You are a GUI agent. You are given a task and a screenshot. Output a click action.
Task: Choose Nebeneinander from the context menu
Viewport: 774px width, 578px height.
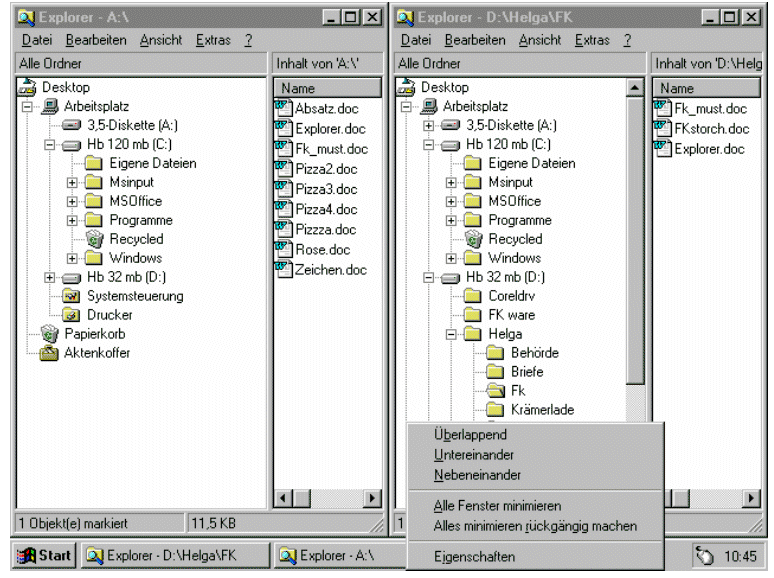click(477, 475)
